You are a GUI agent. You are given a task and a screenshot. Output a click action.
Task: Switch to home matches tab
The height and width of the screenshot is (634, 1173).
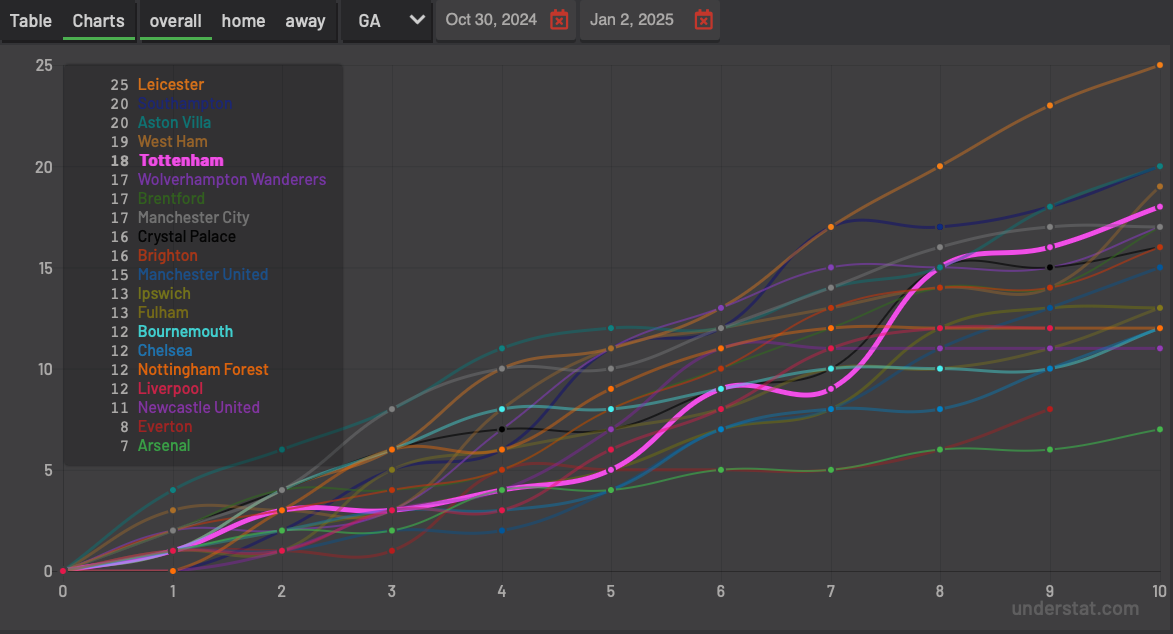[243, 21]
